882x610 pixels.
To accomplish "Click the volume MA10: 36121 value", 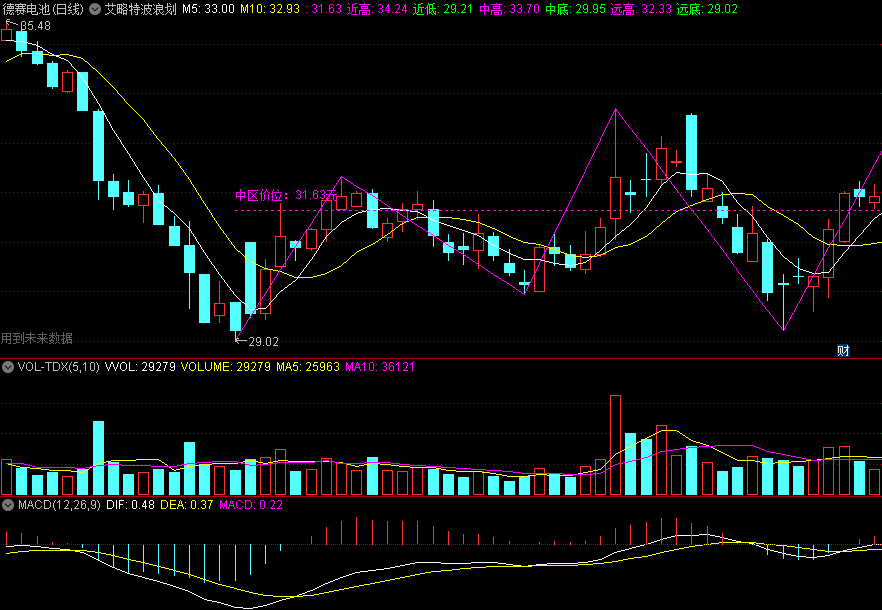I will [380, 367].
